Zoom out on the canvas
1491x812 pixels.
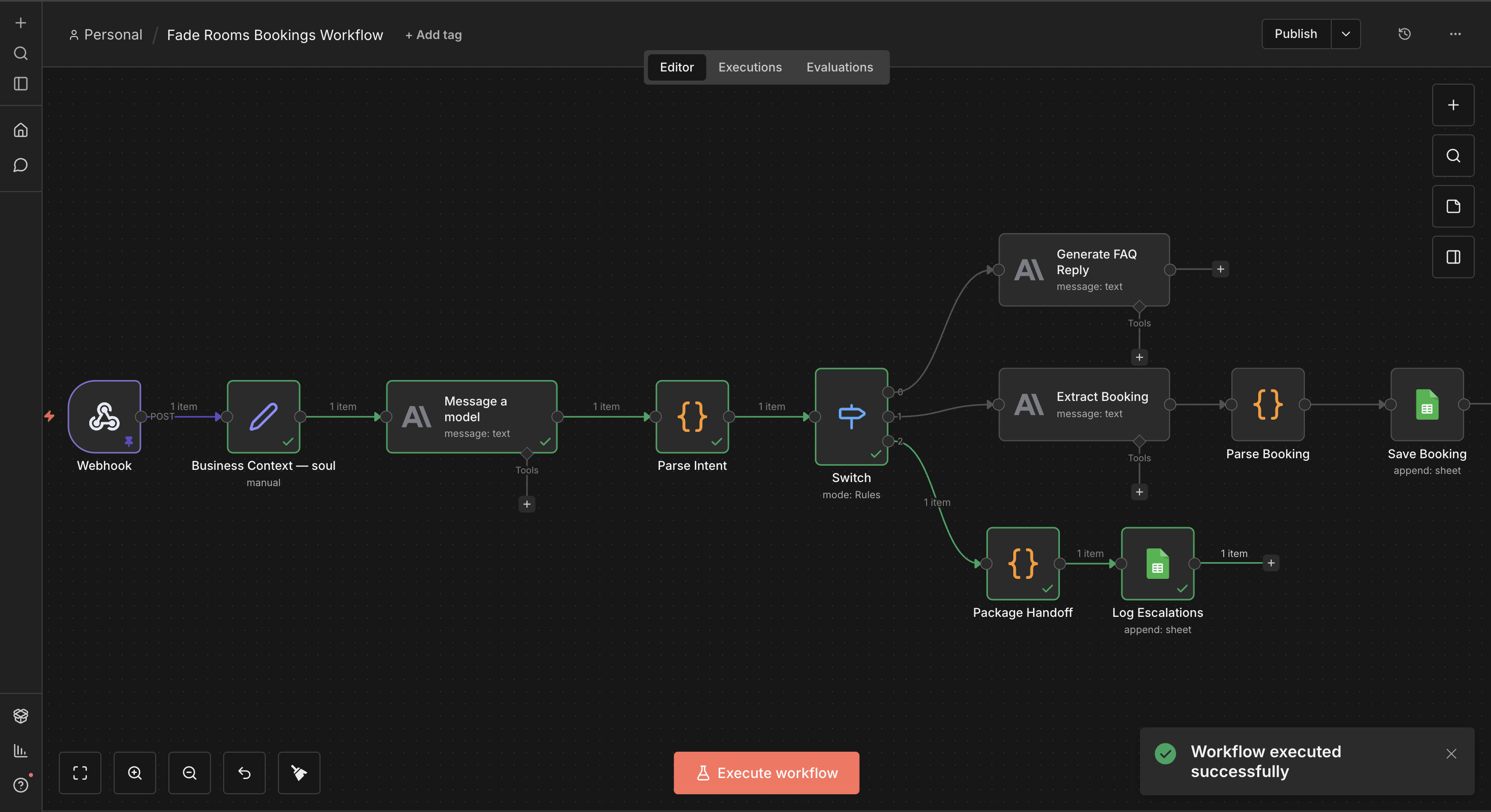[x=189, y=772]
